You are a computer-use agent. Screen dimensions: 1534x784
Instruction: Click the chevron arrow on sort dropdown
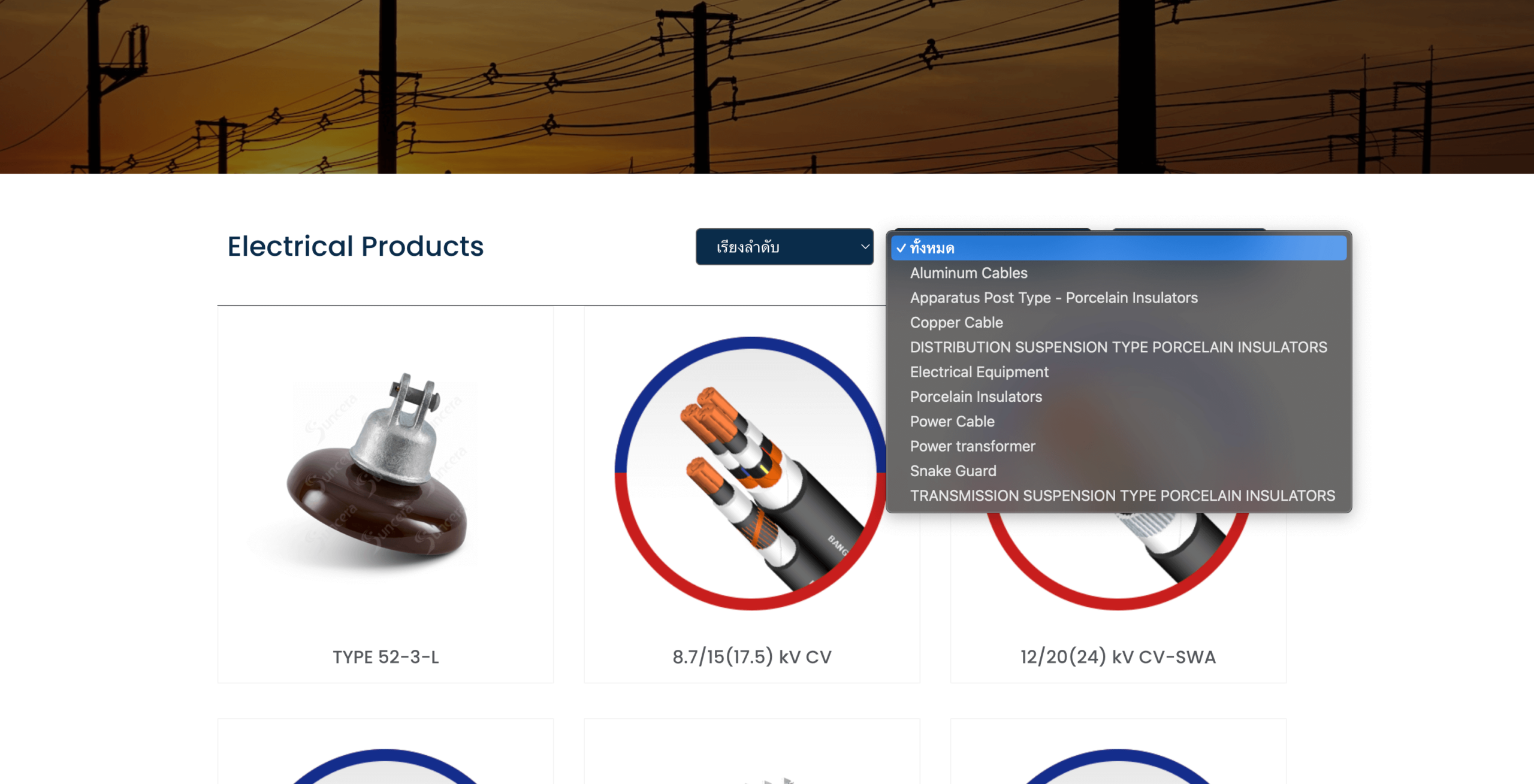coord(865,247)
